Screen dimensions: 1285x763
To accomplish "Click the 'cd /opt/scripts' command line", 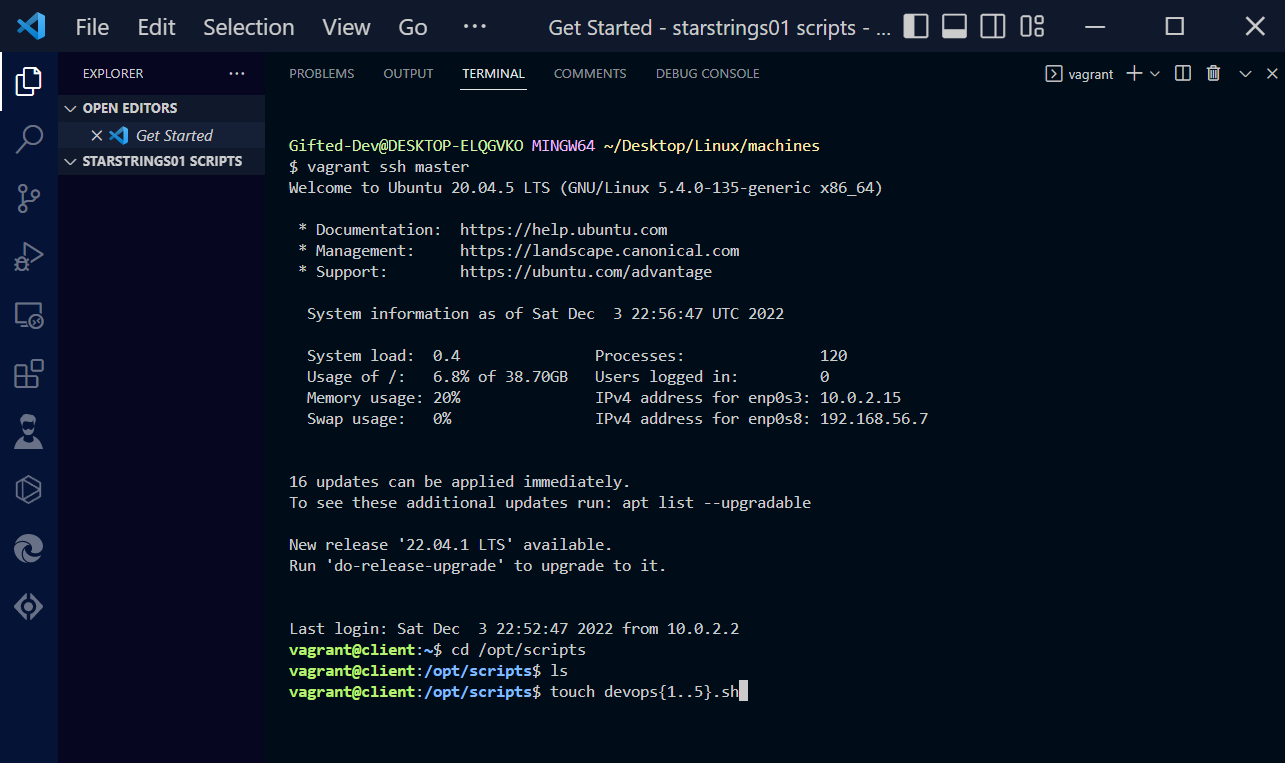I will (518, 650).
